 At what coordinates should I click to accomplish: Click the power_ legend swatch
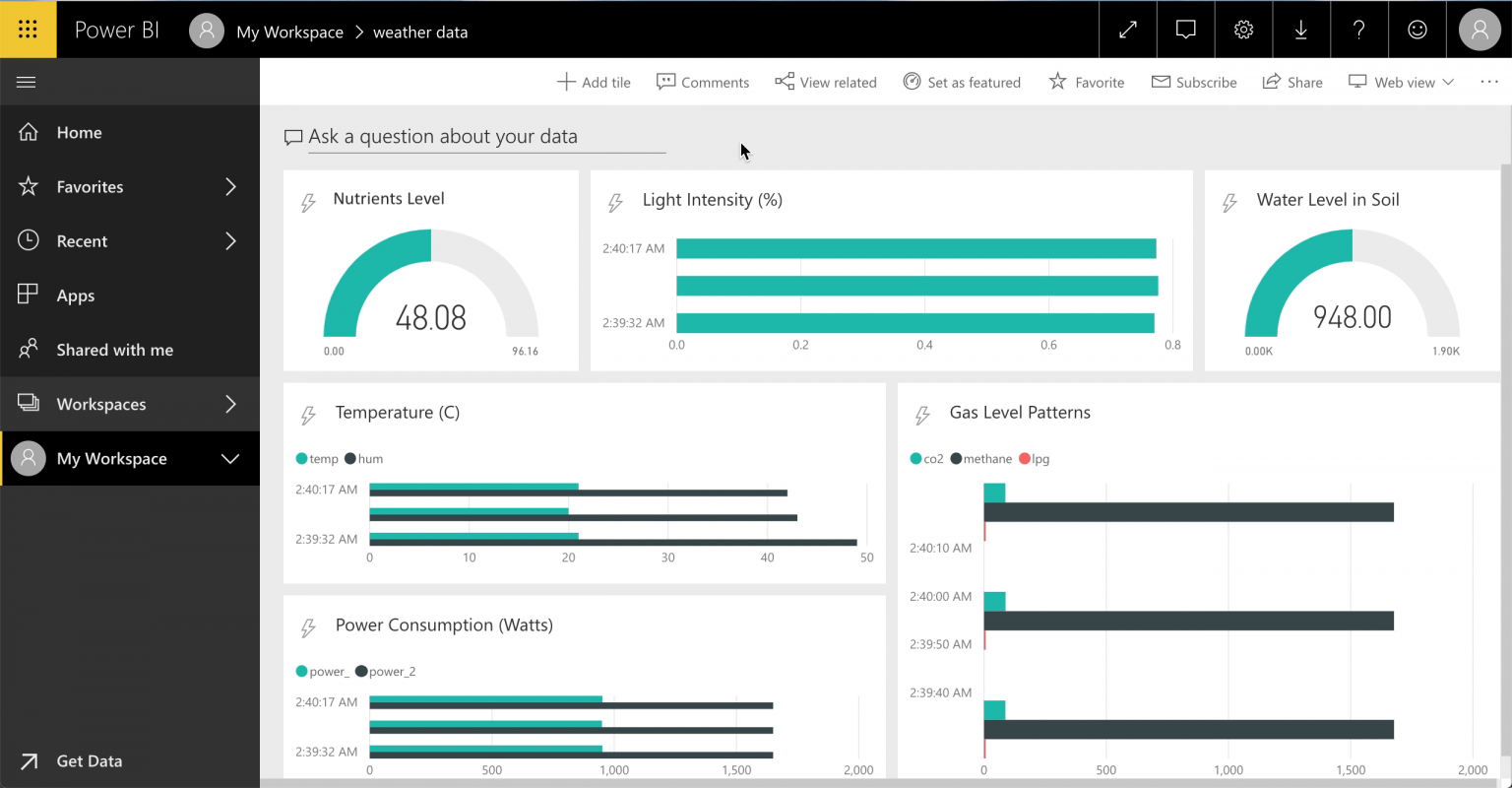click(301, 672)
